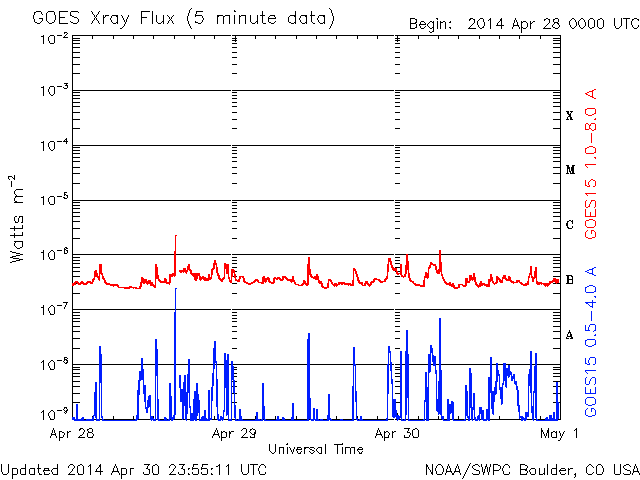This screenshot has width=640, height=480.
Task: Select the X flare class label
Action: [x=570, y=116]
